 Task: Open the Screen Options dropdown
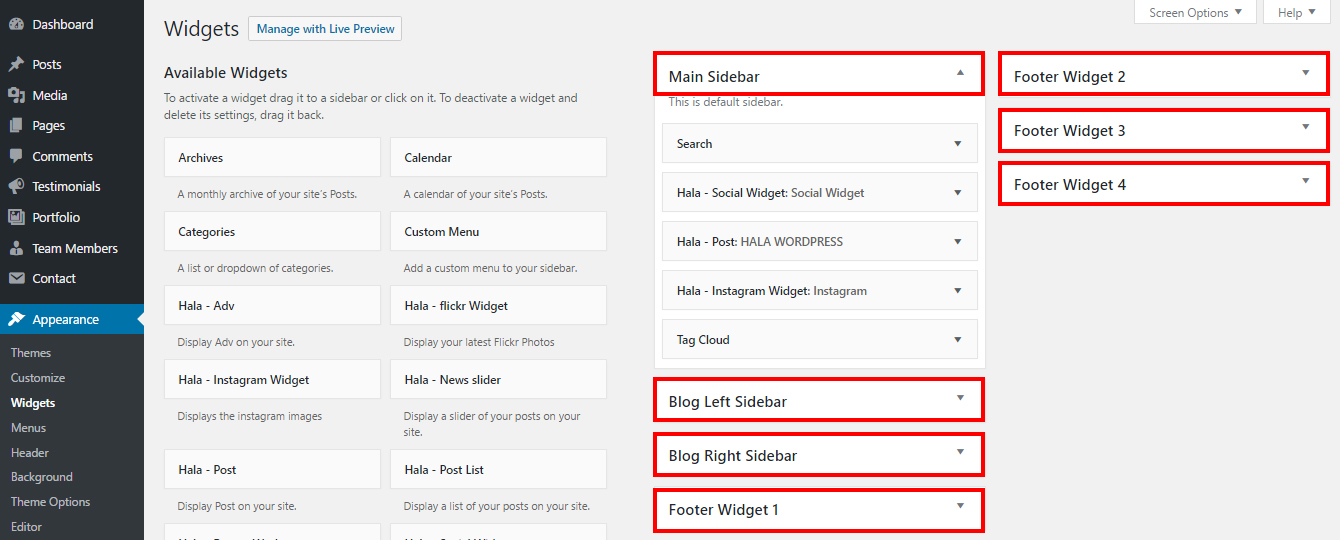(x=1195, y=13)
